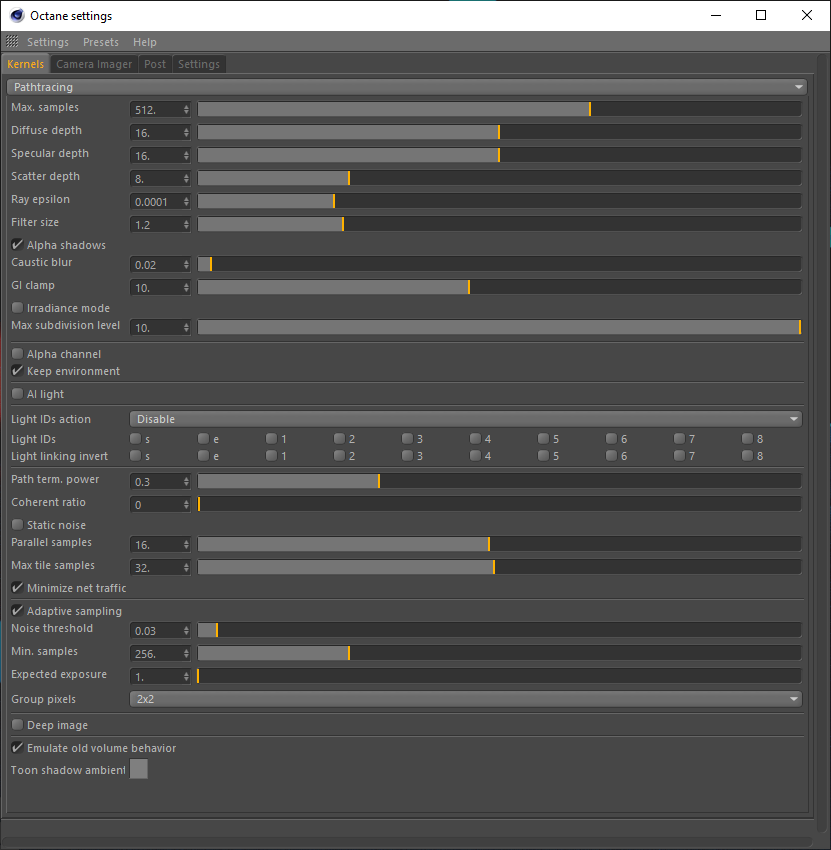
Task: Open the Help menu
Action: (145, 42)
